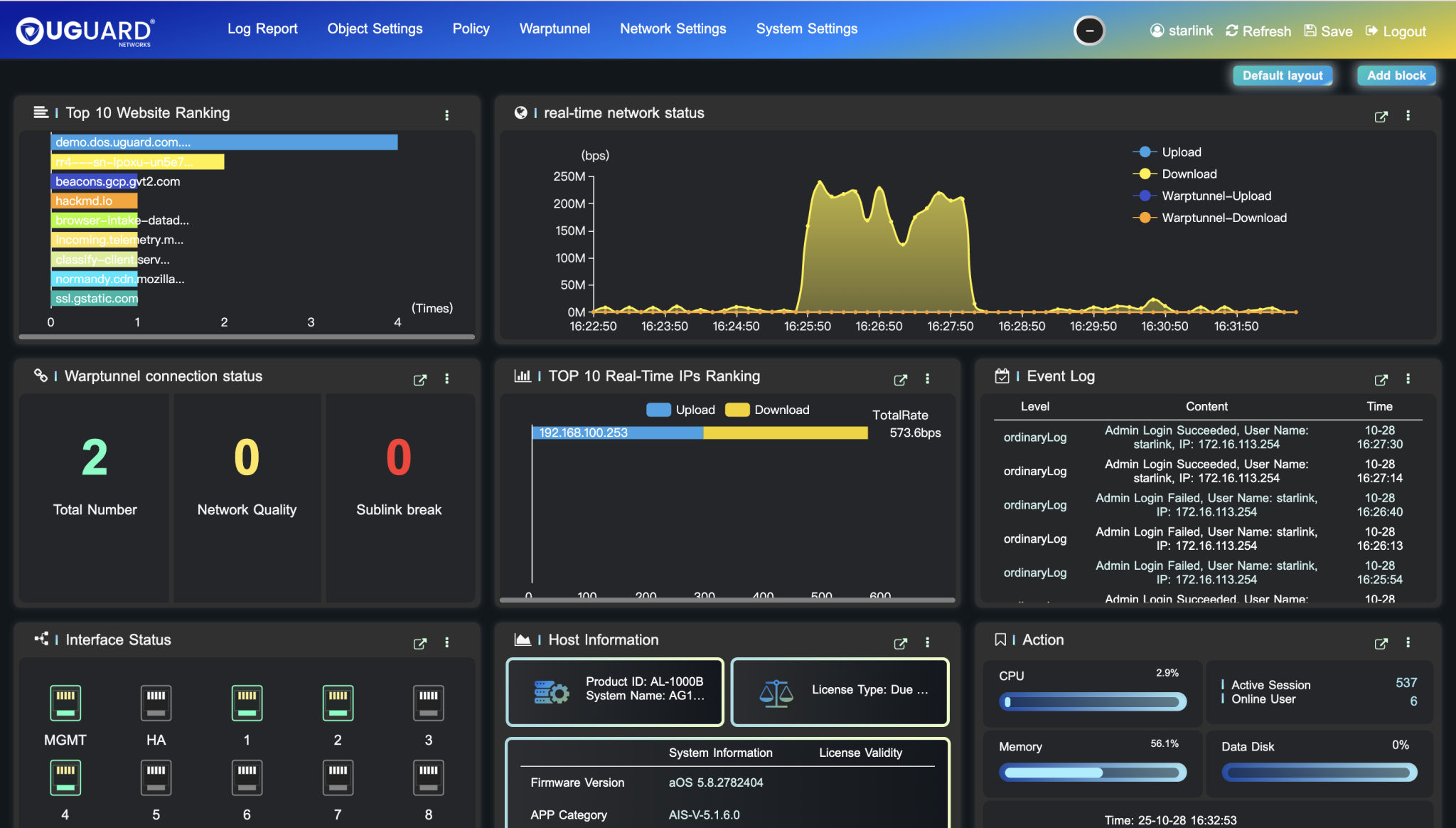Click the Download yellow legend swatch in IPs Ranking

click(737, 410)
